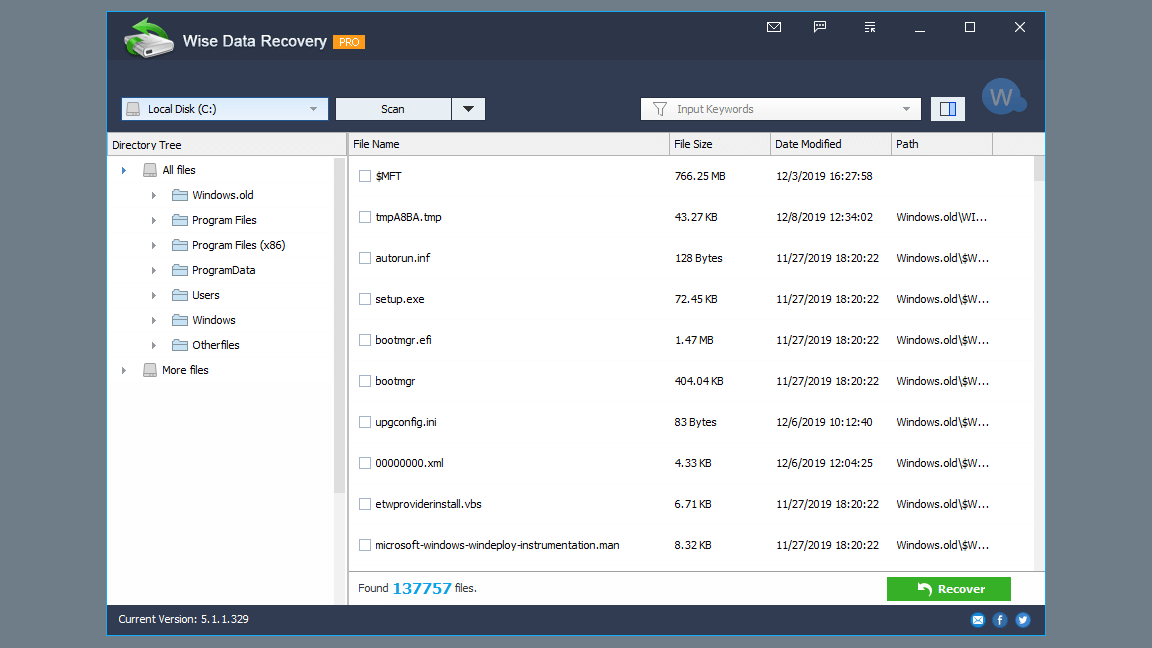Open the menu list icon in title bar
This screenshot has width=1152, height=648.
pos(870,27)
